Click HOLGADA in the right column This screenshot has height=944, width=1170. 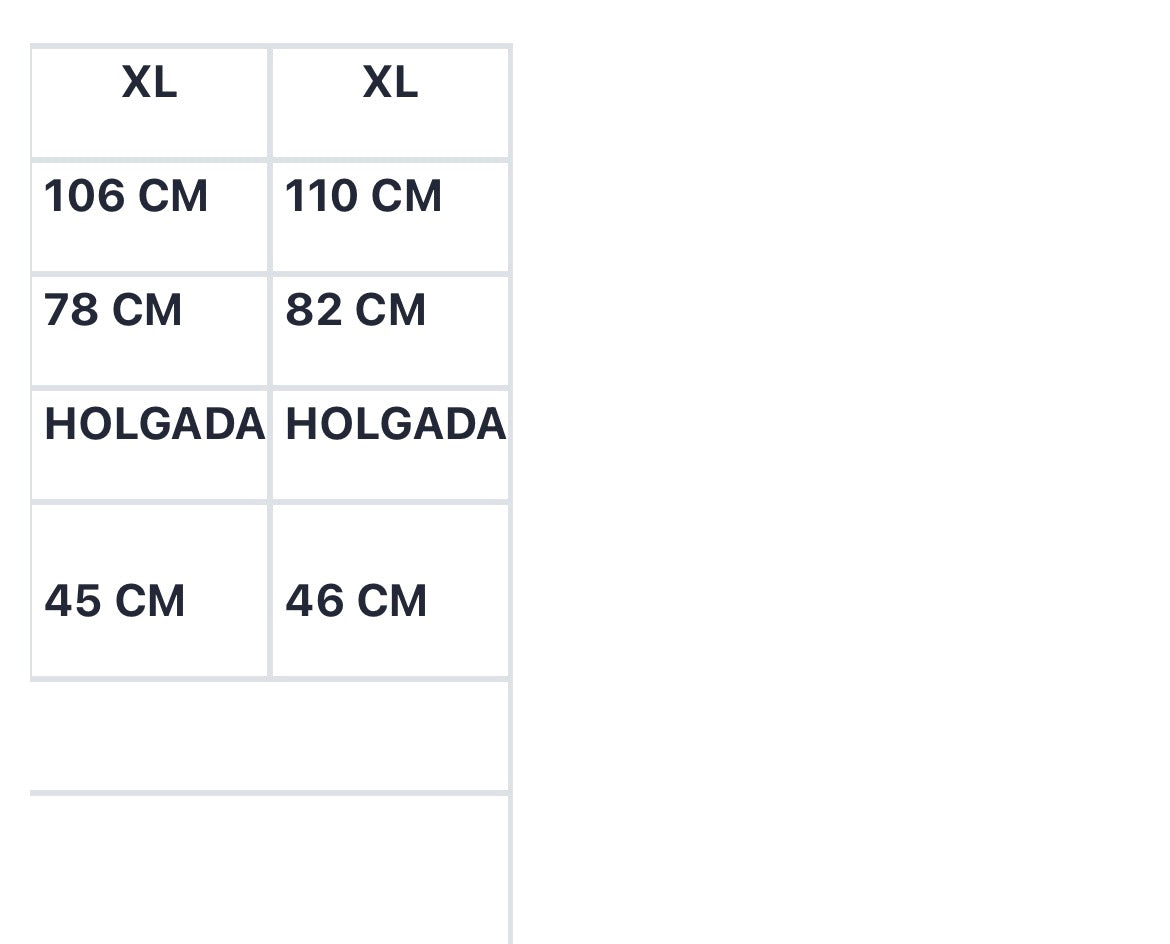(x=395, y=425)
